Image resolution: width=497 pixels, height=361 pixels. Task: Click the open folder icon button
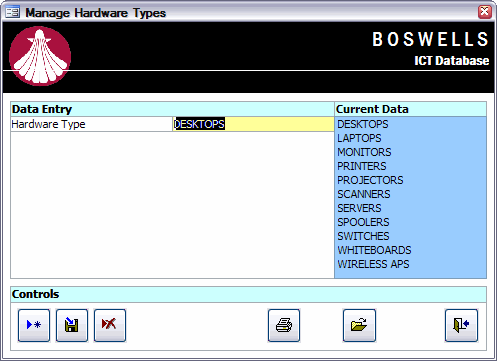tap(359, 325)
